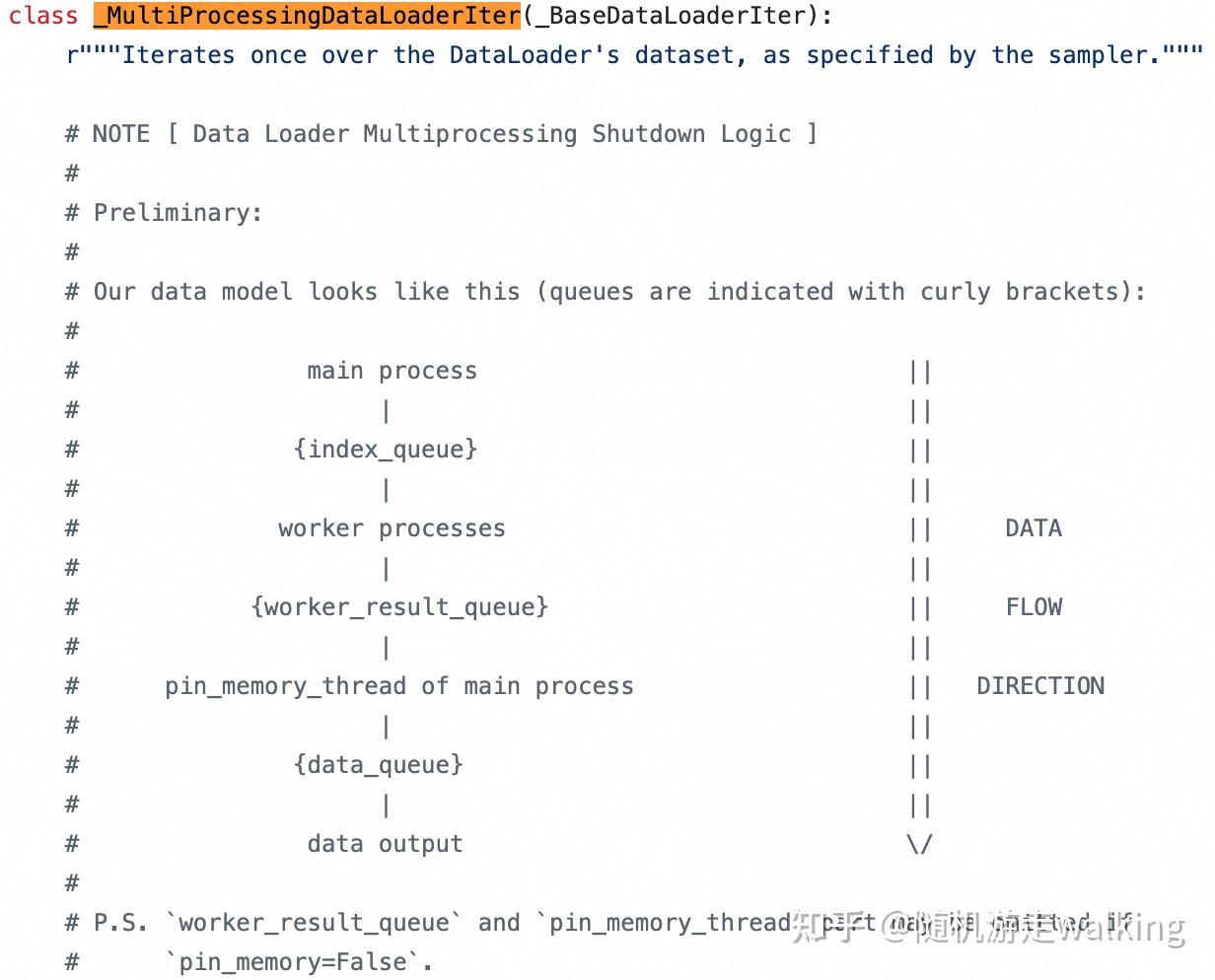The height and width of the screenshot is (980, 1215).
Task: Click the 'worker processes' diagram text
Action: pos(392,528)
